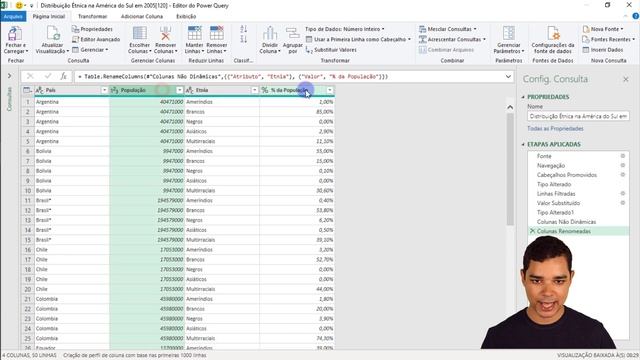Open Fontes Recentes dropdown

pyautogui.click(x=609, y=40)
